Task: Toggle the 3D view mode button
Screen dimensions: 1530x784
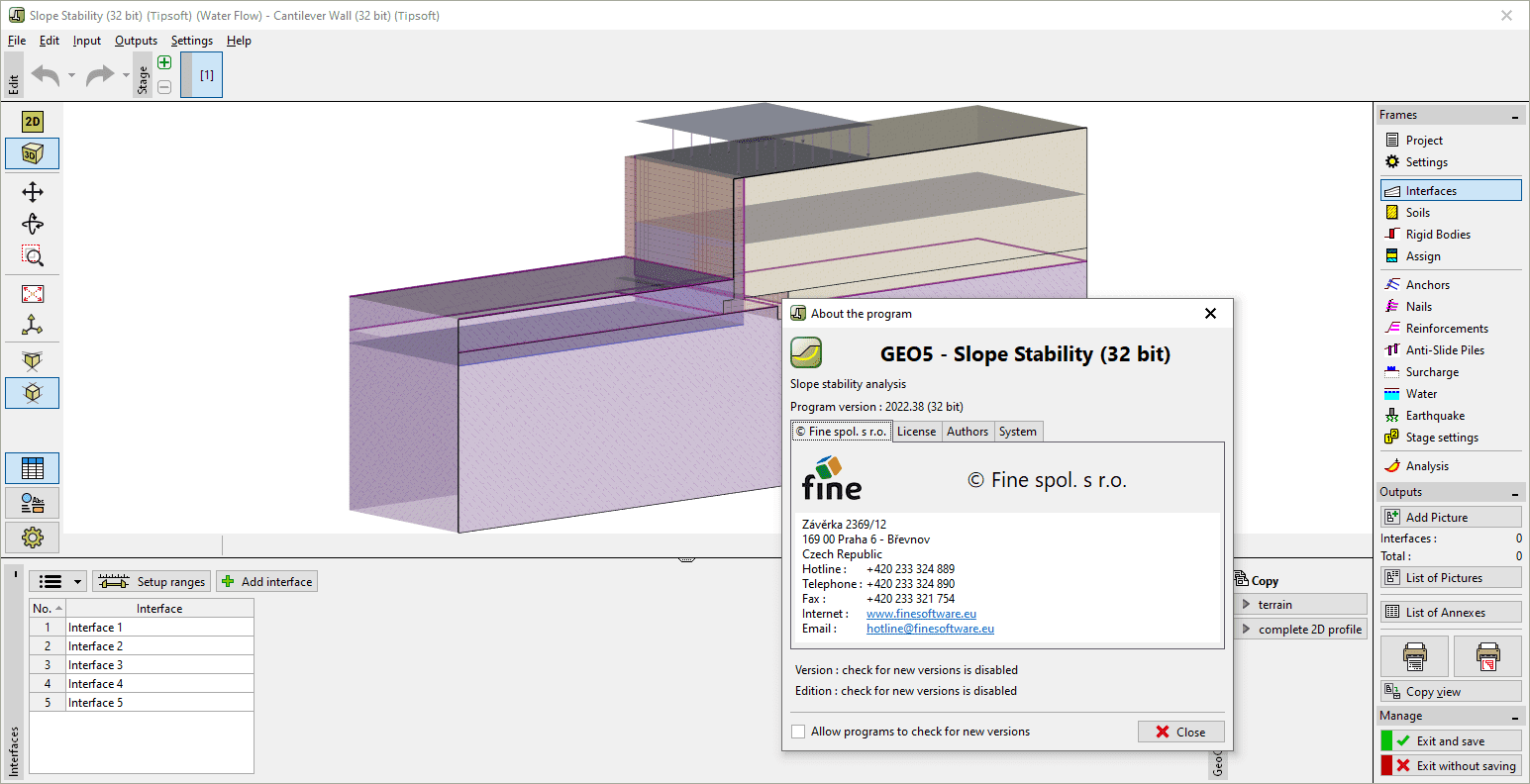Action: click(x=33, y=153)
